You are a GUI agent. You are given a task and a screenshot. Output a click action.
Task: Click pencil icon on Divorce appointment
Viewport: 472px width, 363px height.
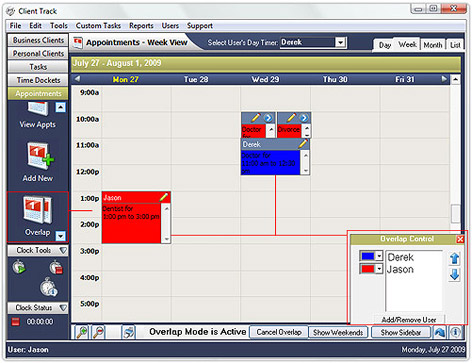pos(291,117)
